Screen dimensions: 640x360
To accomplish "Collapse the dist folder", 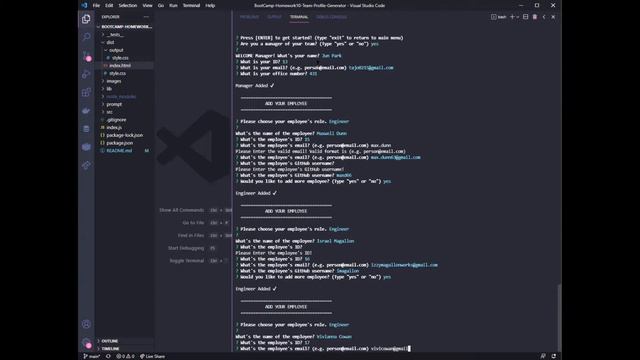I will click(x=110, y=42).
